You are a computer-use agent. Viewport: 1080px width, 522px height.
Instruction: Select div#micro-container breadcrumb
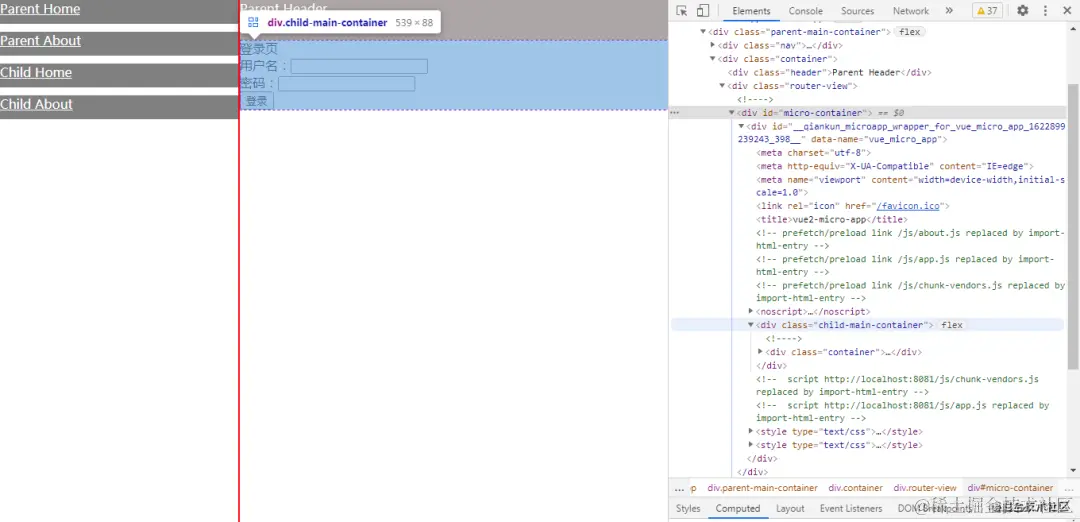1010,488
